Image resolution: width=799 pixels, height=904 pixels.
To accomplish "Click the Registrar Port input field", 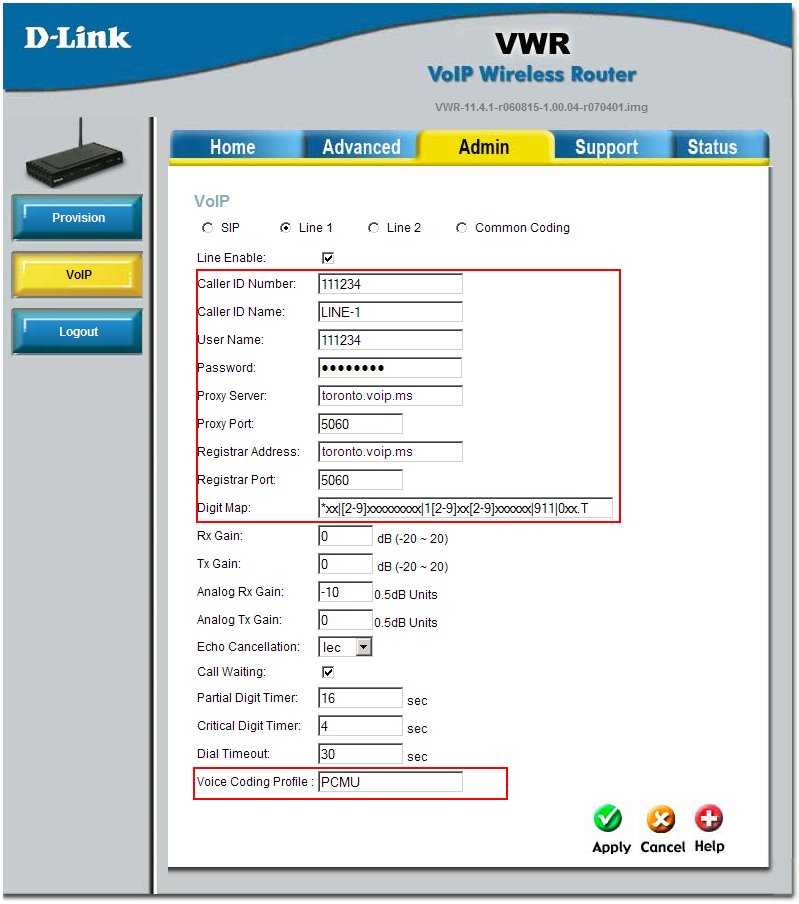I will [x=360, y=480].
